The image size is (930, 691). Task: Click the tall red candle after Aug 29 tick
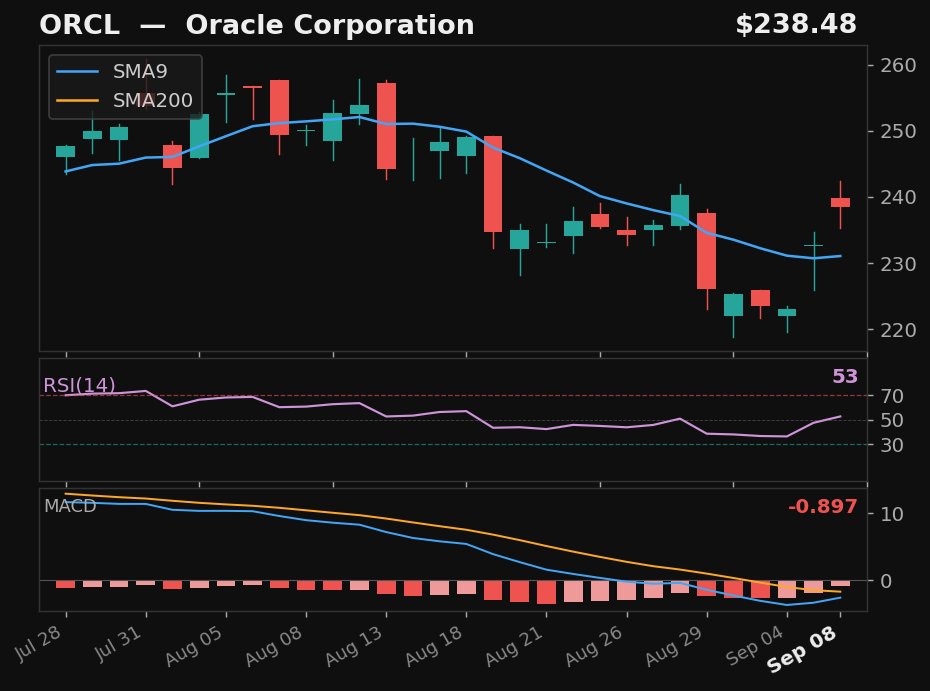(x=706, y=251)
